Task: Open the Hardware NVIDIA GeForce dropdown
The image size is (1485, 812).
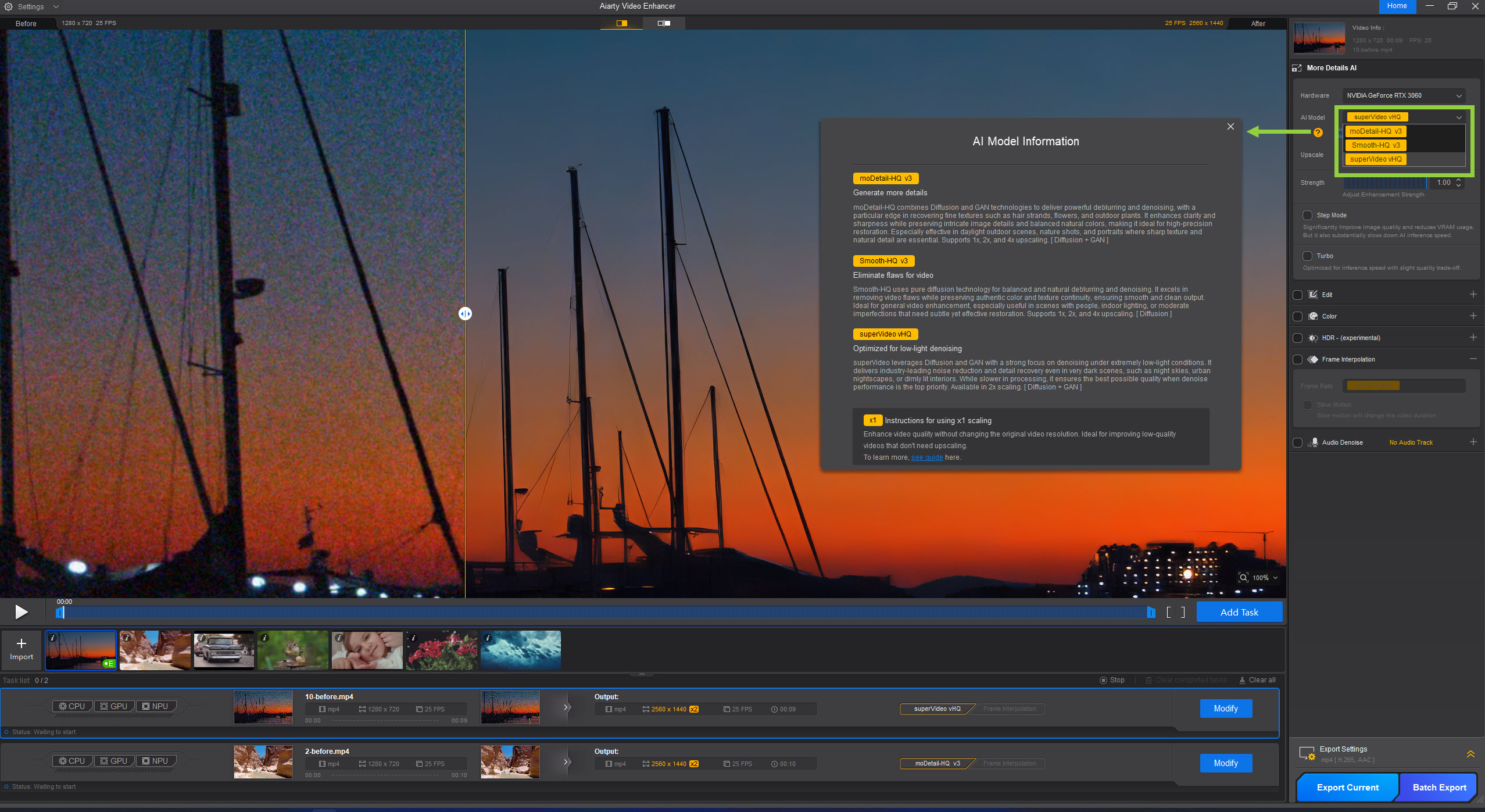Action: [x=1403, y=96]
